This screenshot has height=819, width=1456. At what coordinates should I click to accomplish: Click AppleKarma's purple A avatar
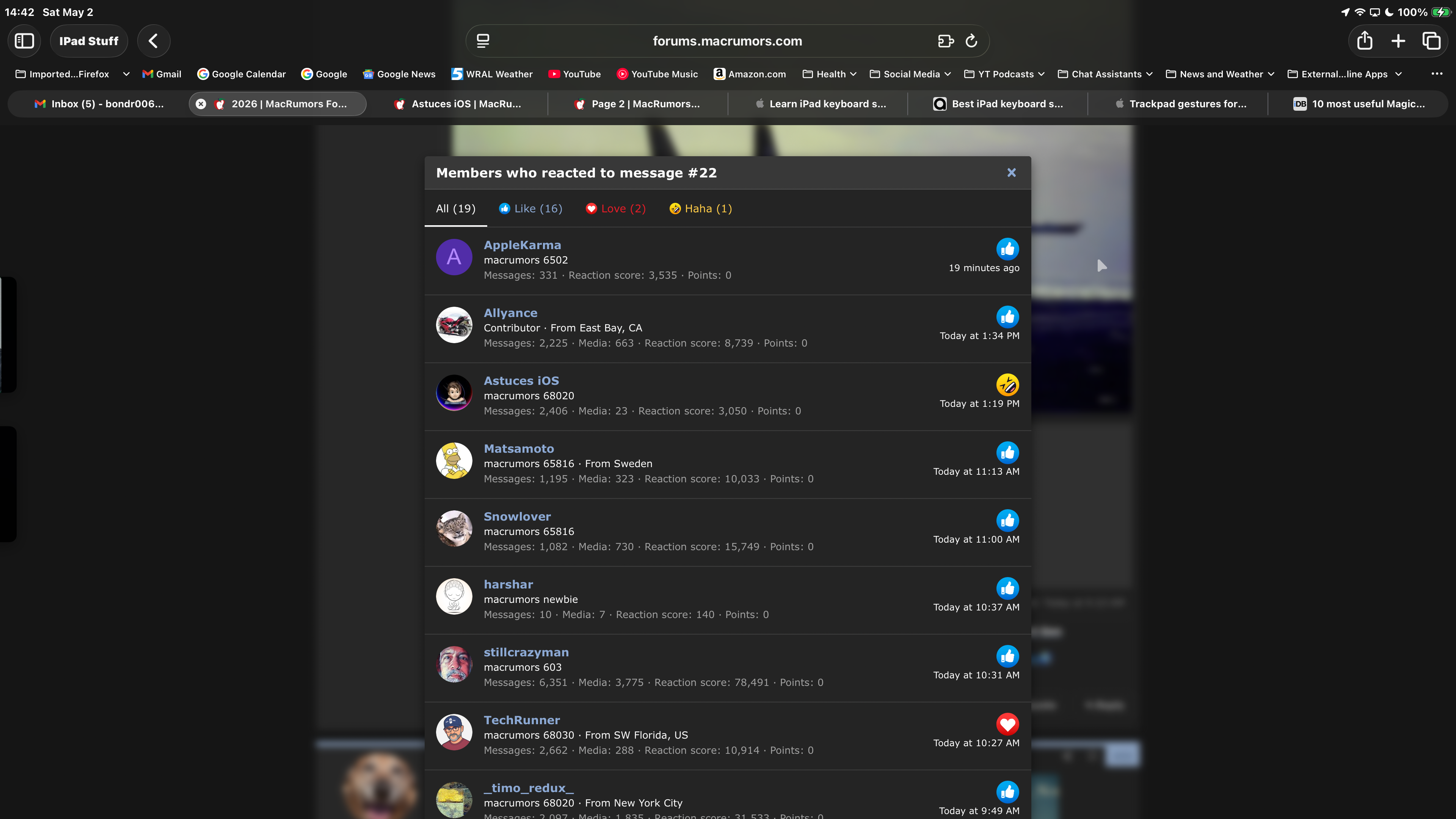[x=454, y=257]
